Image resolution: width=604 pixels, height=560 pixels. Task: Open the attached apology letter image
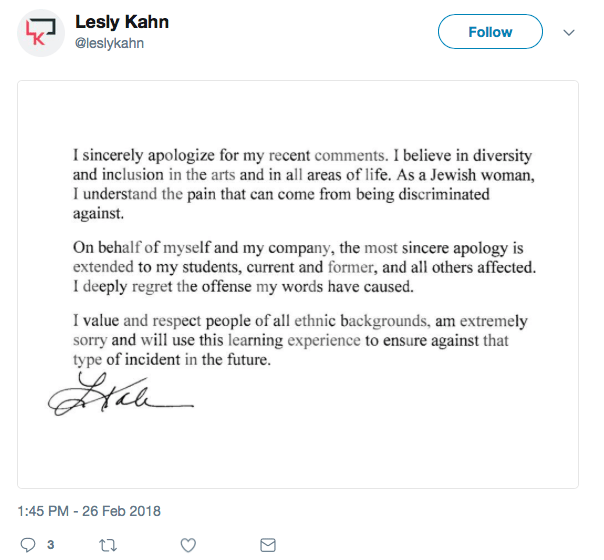(298, 285)
